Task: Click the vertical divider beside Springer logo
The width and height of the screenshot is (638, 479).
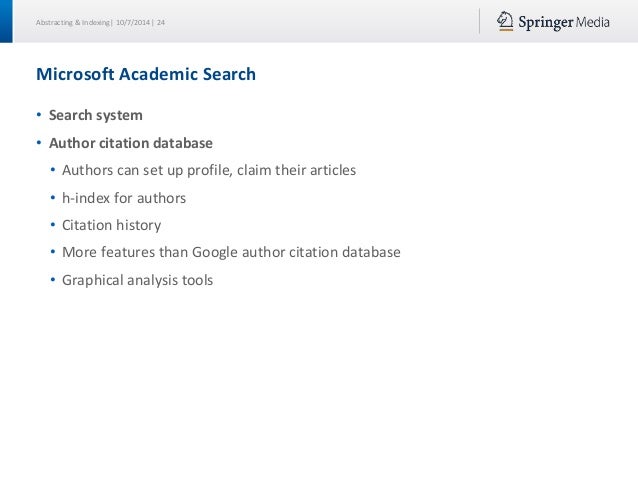Action: pos(479,21)
